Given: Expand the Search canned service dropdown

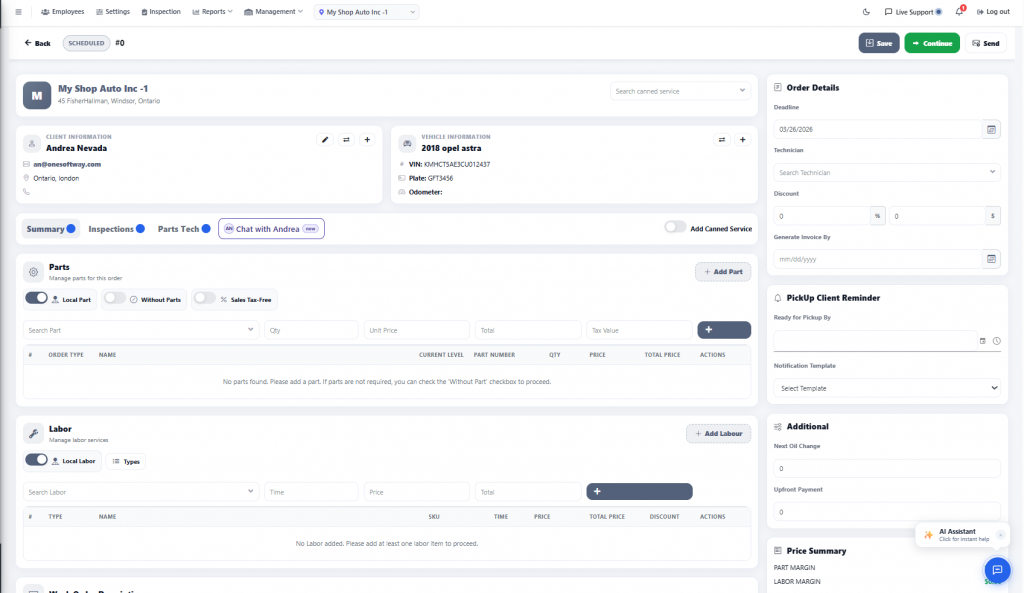Looking at the screenshot, I should click(x=680, y=91).
